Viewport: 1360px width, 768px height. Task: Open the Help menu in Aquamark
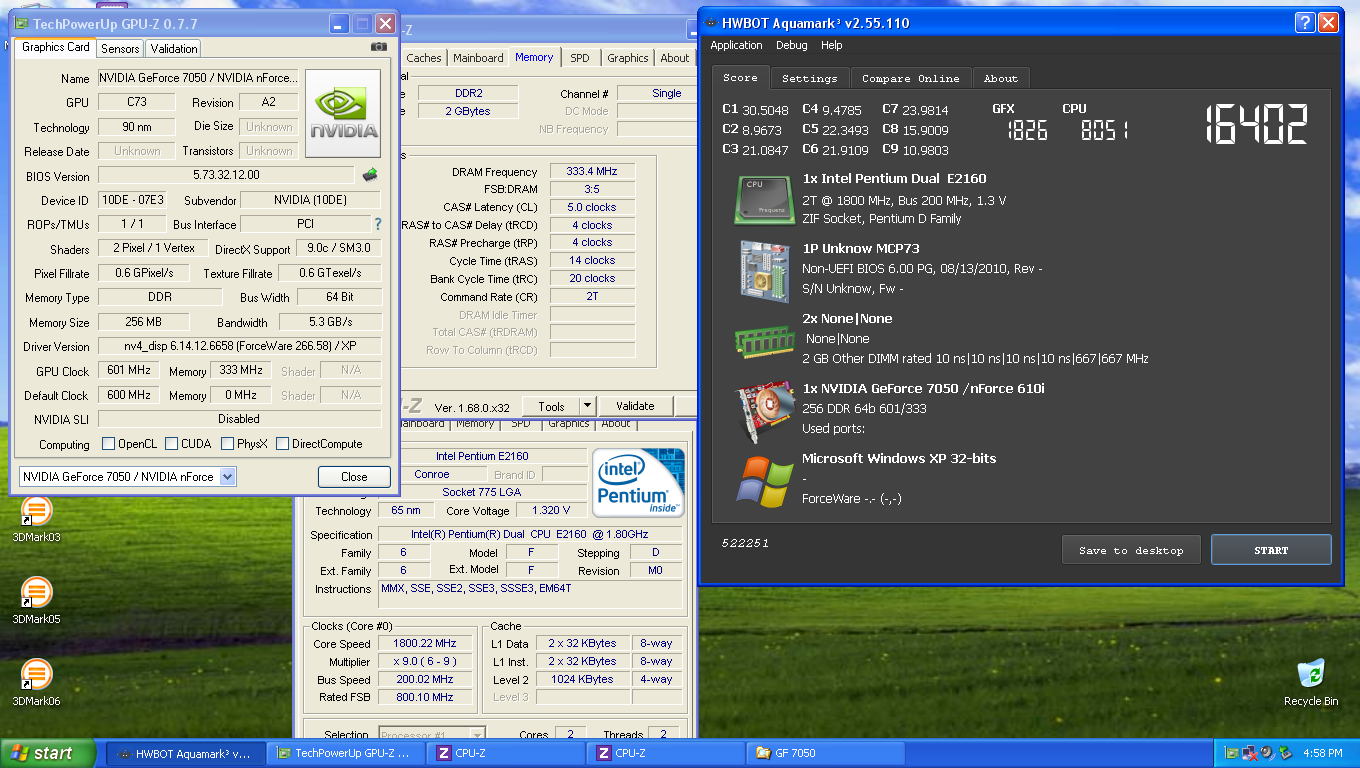831,45
